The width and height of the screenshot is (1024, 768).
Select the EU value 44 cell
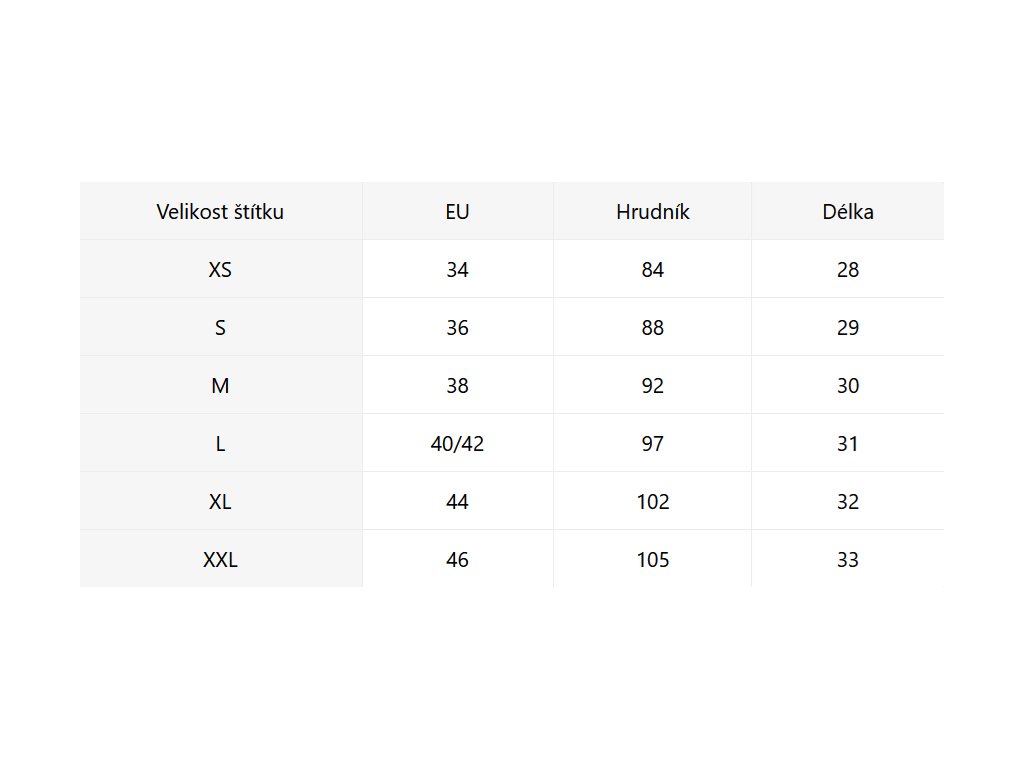click(x=457, y=502)
